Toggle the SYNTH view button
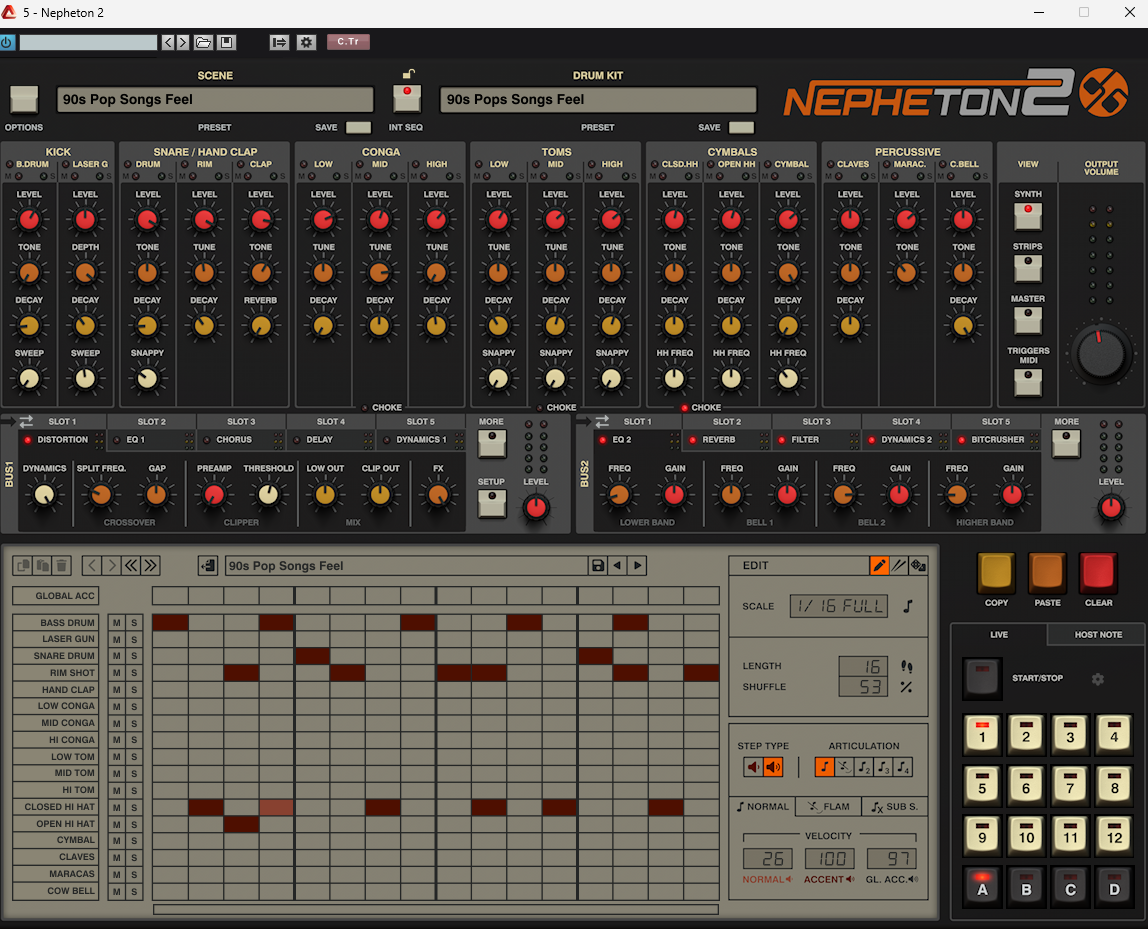This screenshot has height=929, width=1148. pos(1028,217)
